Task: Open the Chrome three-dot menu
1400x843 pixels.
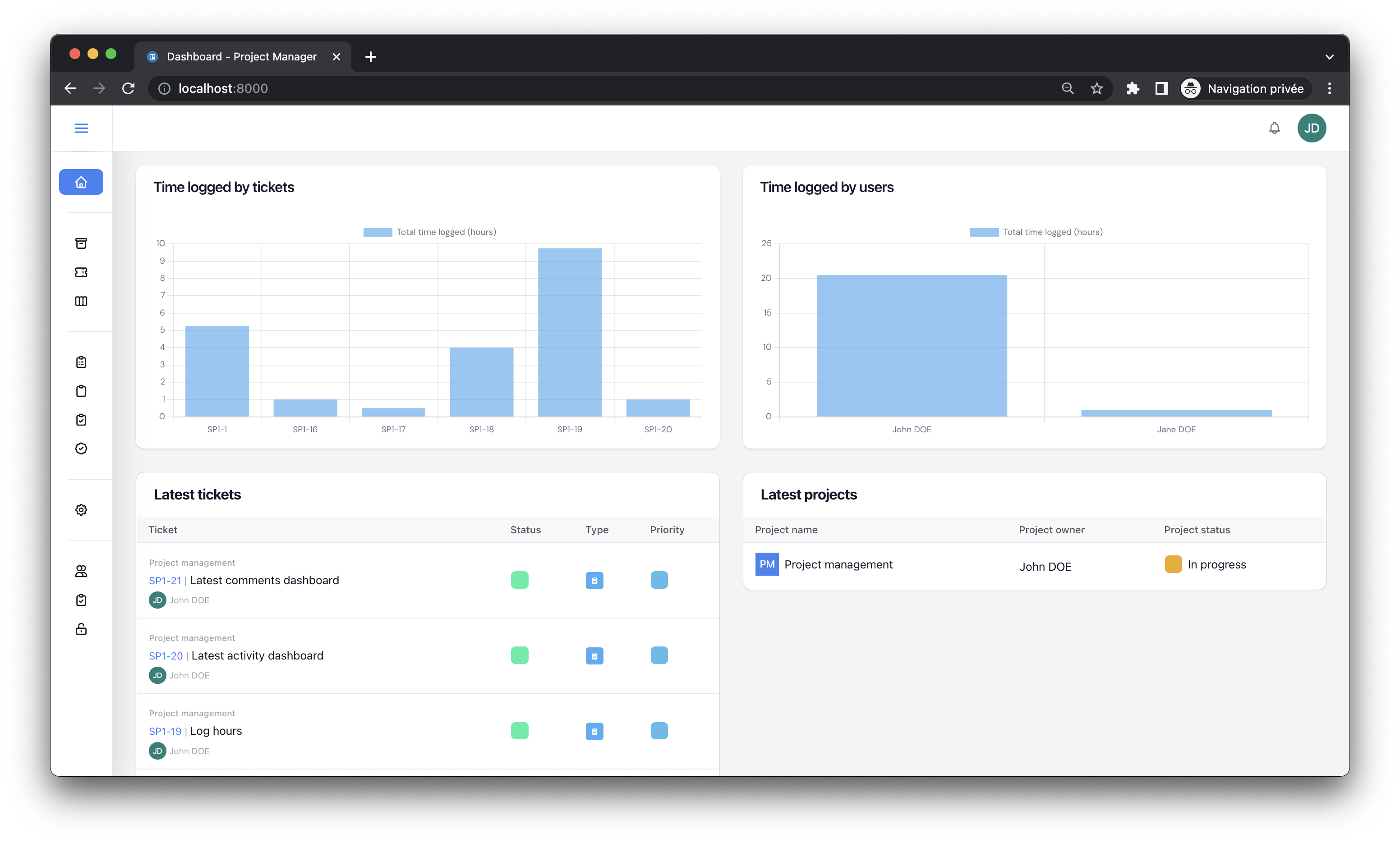Action: 1329,89
